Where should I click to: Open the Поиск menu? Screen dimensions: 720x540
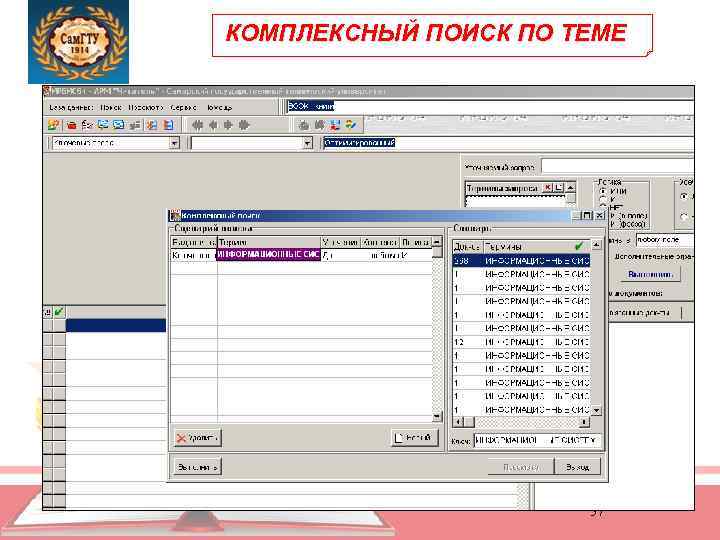[111, 107]
